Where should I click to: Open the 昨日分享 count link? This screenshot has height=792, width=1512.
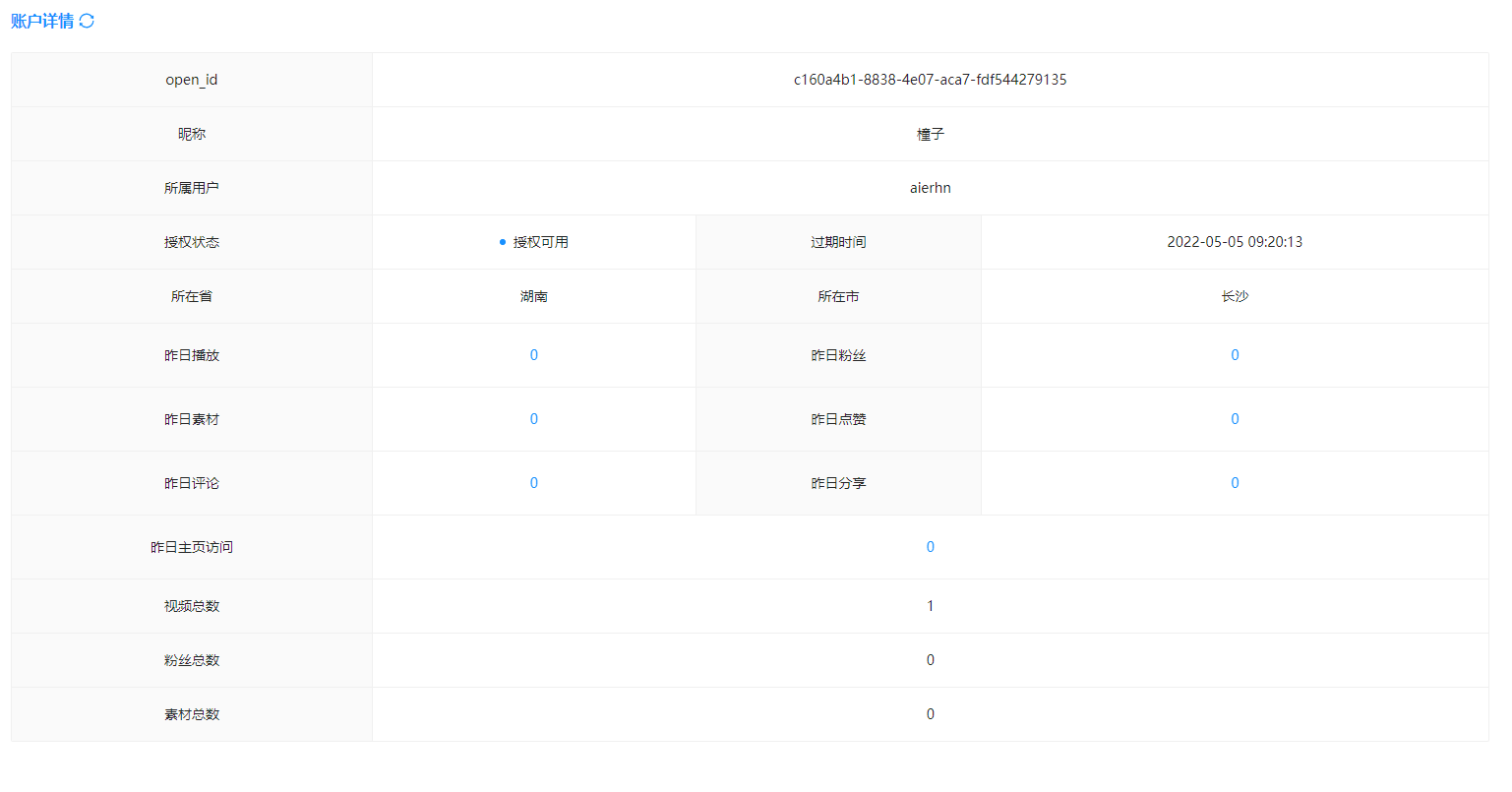1235,483
